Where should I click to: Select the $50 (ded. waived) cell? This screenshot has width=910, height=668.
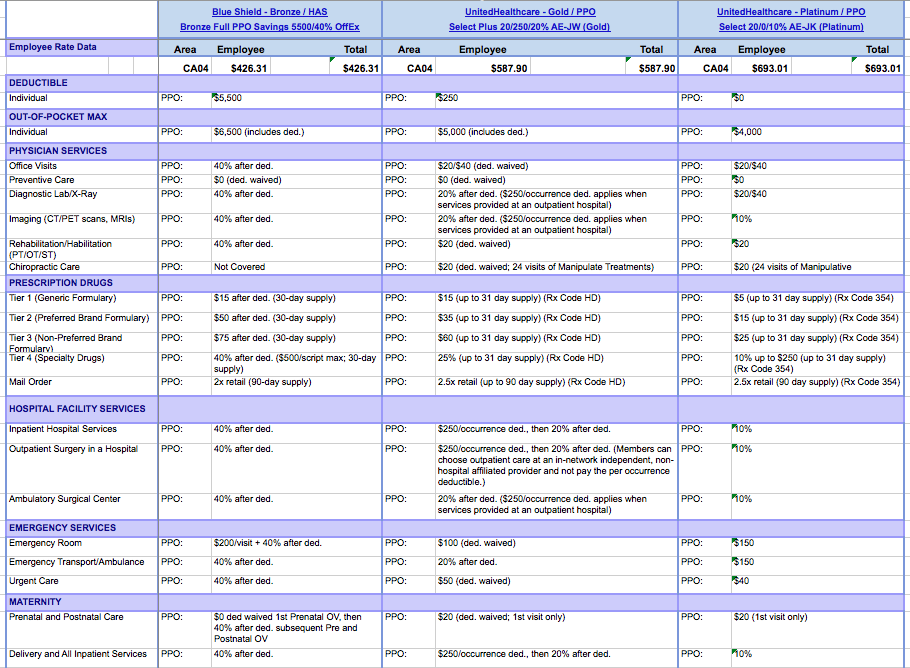click(x=556, y=584)
